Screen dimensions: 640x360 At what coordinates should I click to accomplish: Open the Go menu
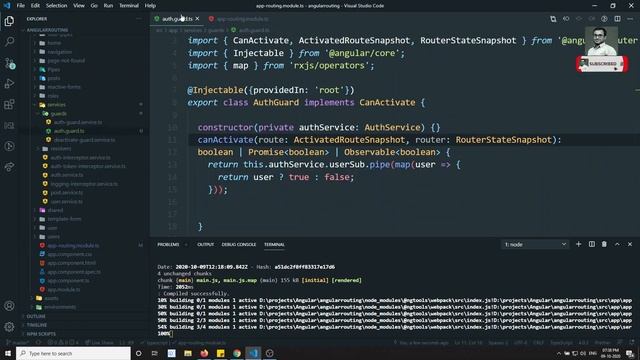click(94, 6)
